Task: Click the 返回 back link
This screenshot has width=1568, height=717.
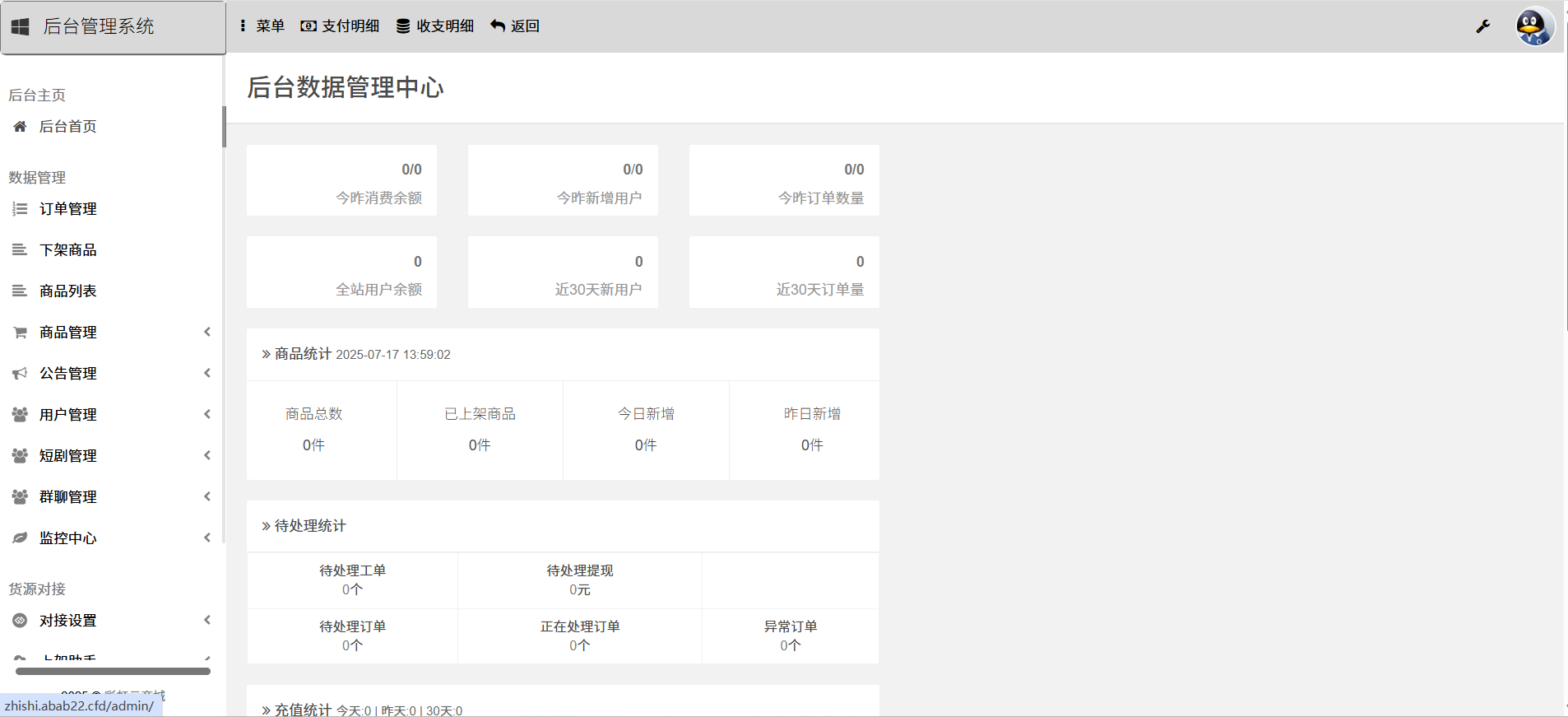Action: (515, 26)
